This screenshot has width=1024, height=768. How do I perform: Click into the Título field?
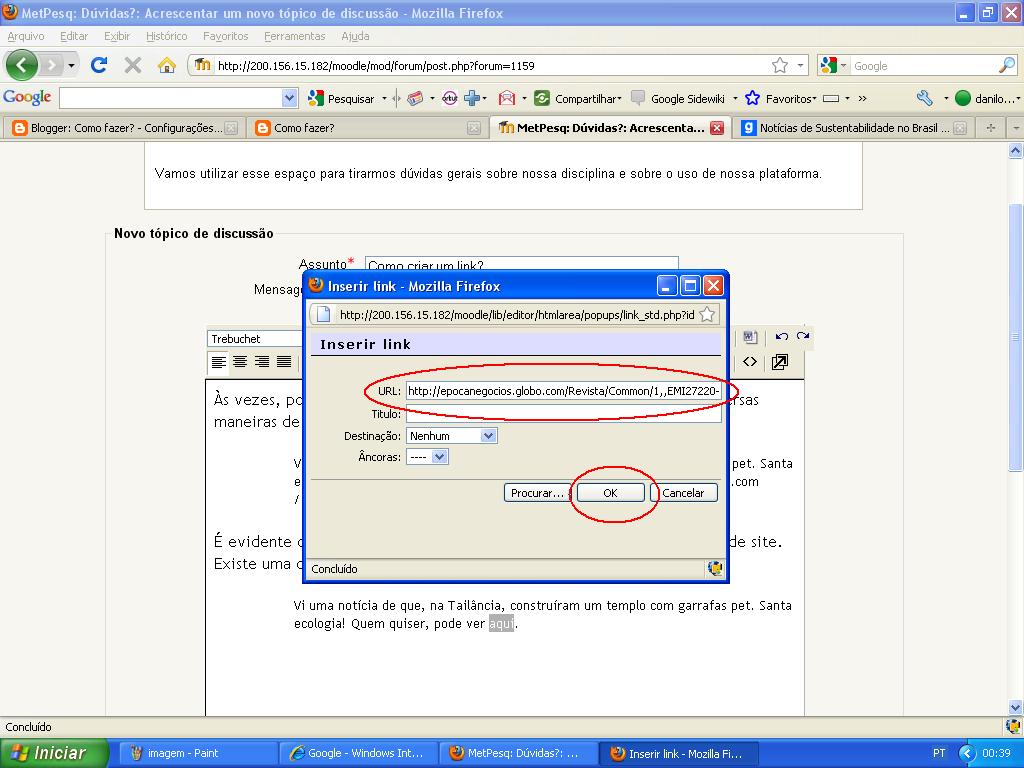point(564,413)
